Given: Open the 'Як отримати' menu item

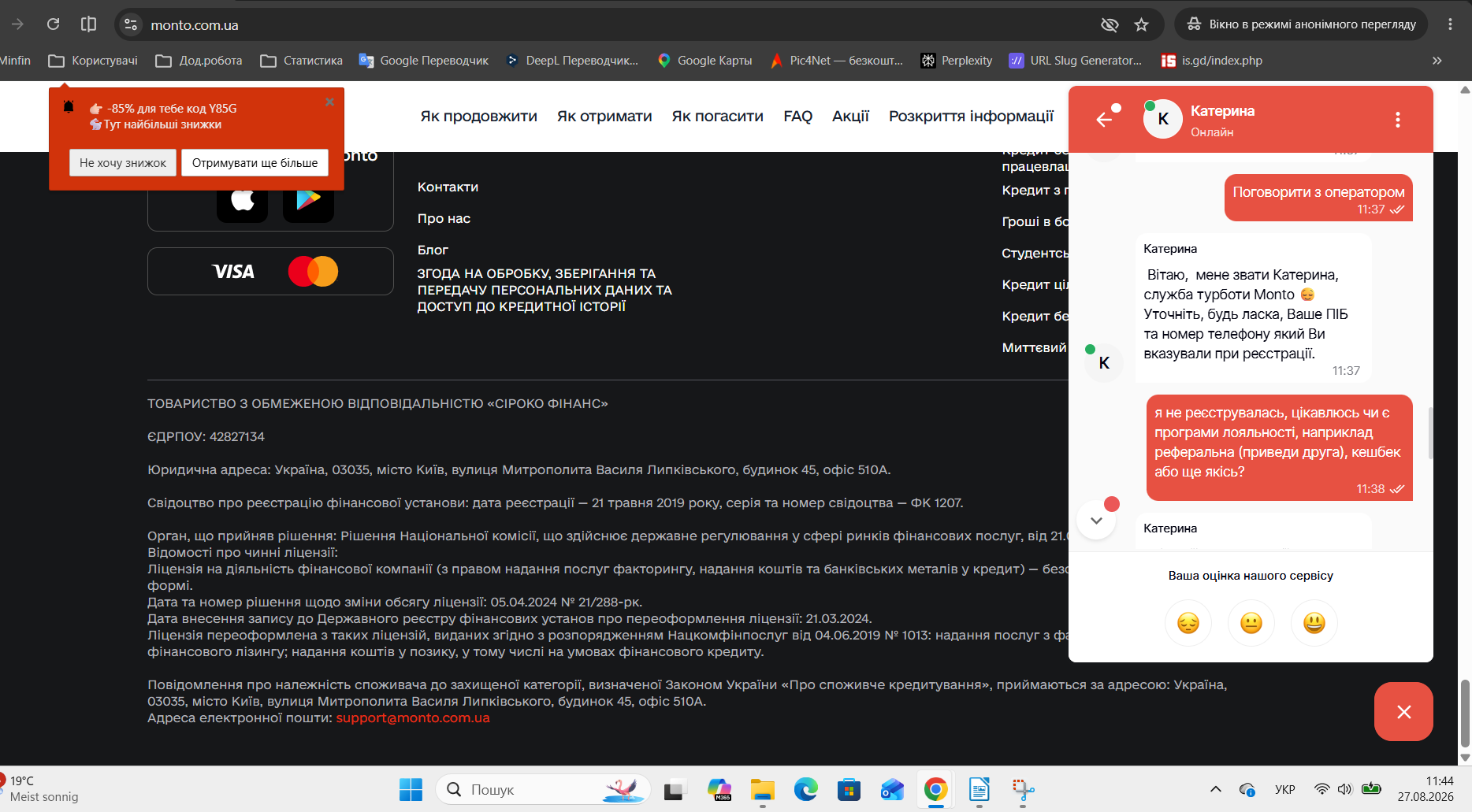Looking at the screenshot, I should [604, 117].
